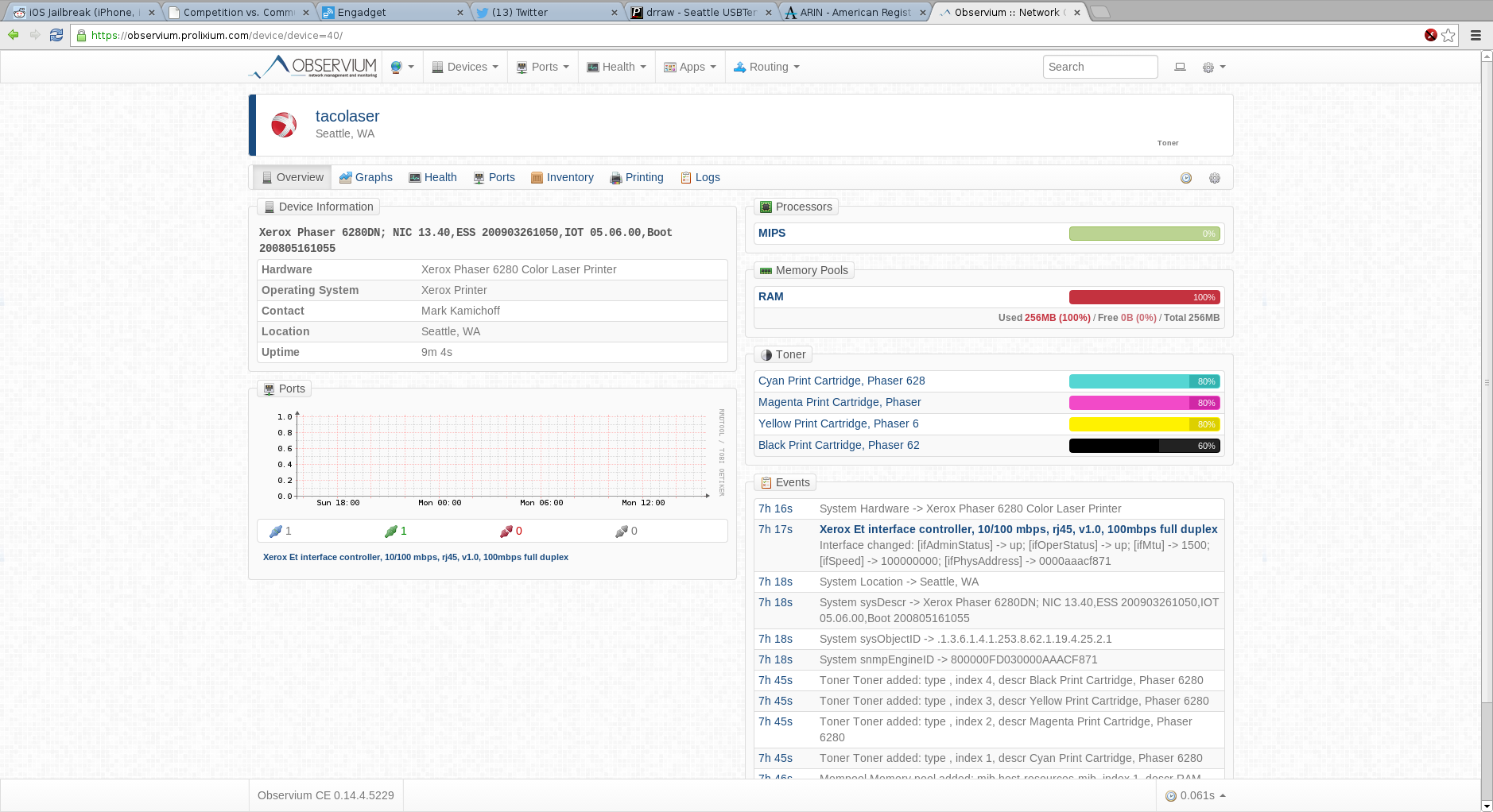The width and height of the screenshot is (1493, 812).
Task: Click the green up ports icon
Action: coord(391,531)
